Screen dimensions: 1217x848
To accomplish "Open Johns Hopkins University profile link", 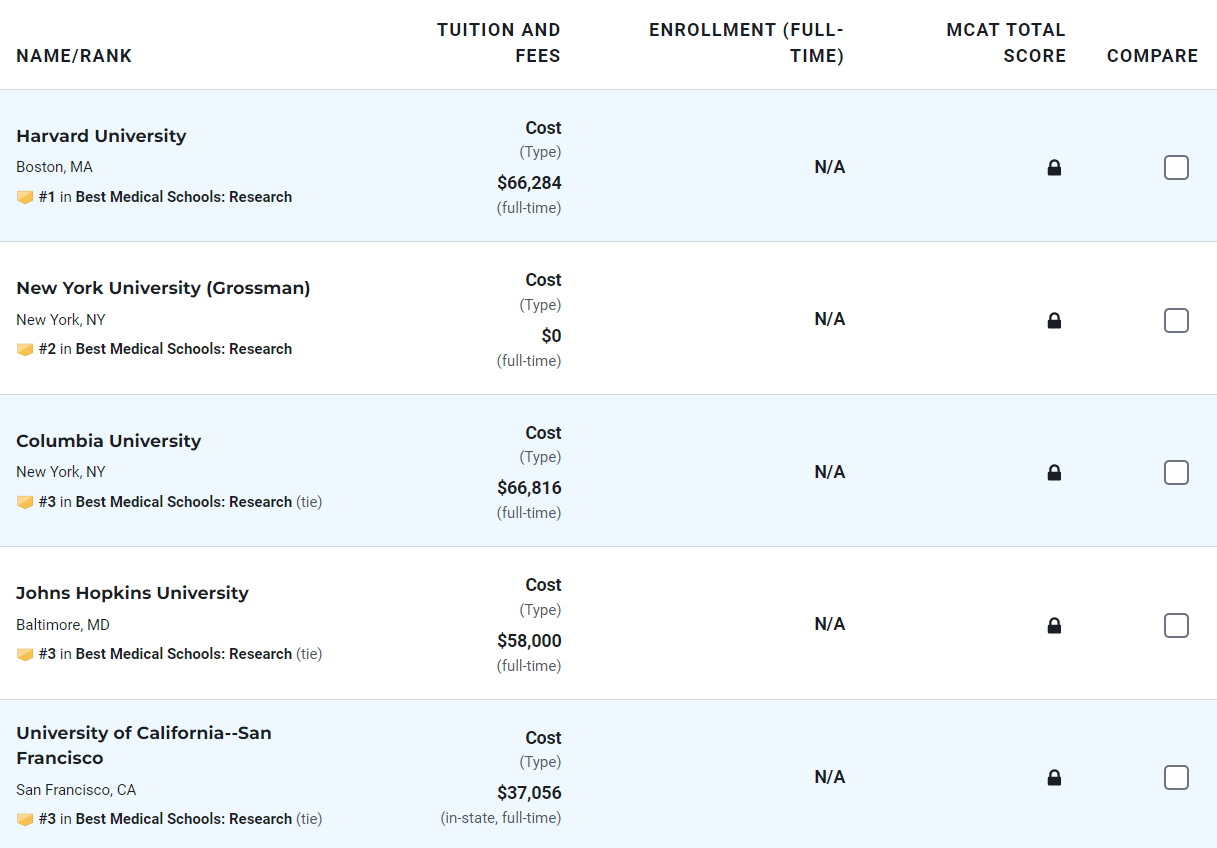I will coord(132,593).
